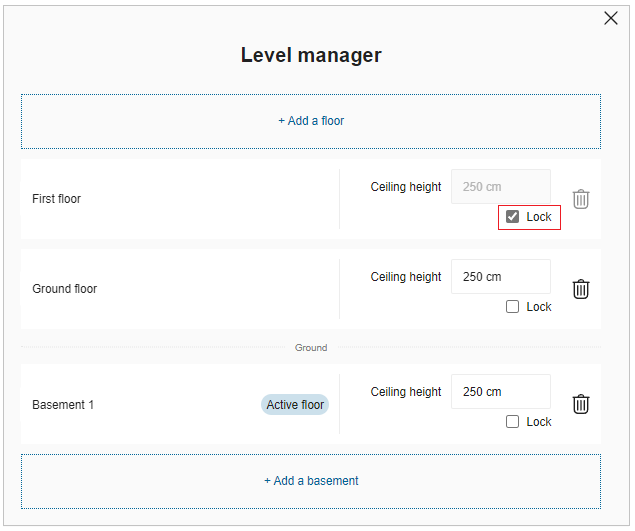Viewport: 635px width, 531px height.
Task: Edit the Ground floor ceiling height field
Action: point(500,277)
